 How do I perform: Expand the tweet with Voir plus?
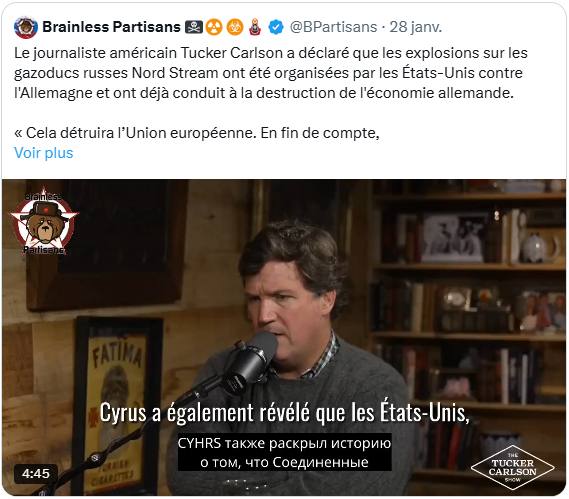tap(44, 153)
